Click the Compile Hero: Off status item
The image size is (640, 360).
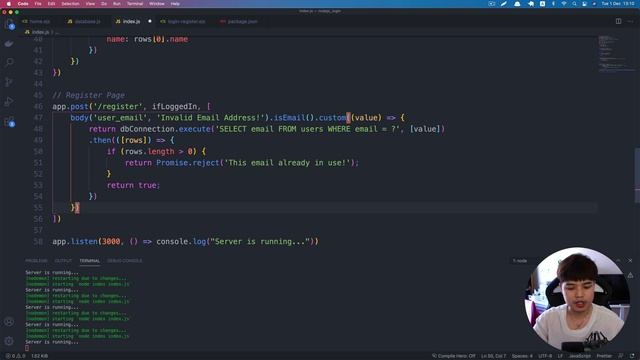coord(453,356)
